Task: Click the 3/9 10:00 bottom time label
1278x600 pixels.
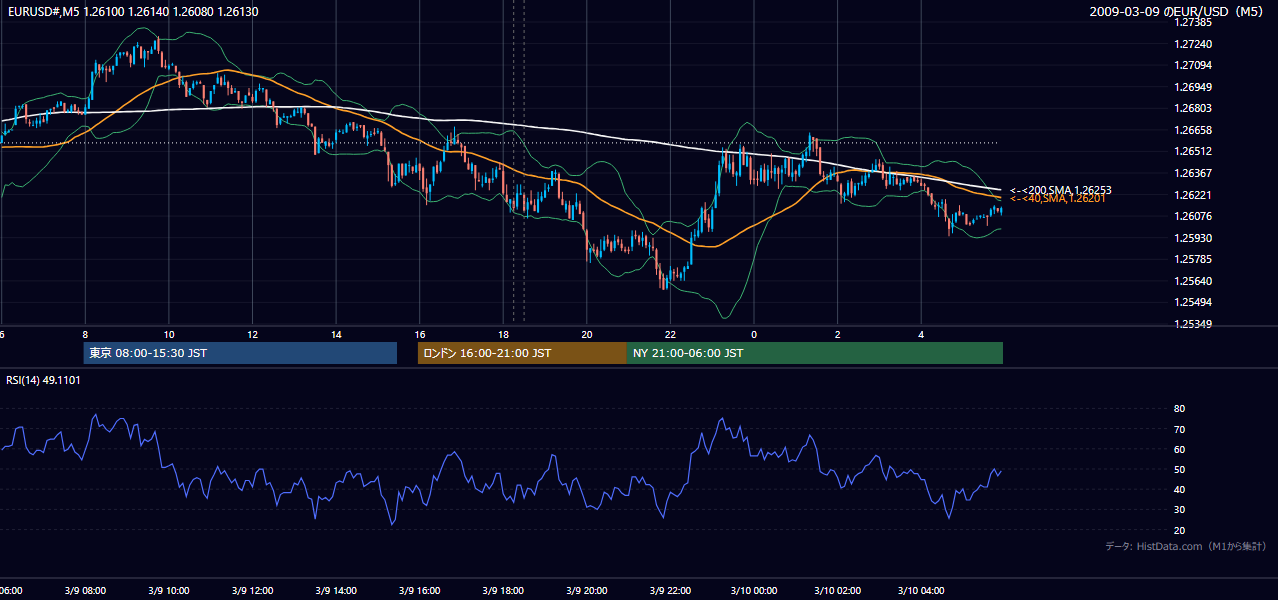Action: pyautogui.click(x=168, y=590)
